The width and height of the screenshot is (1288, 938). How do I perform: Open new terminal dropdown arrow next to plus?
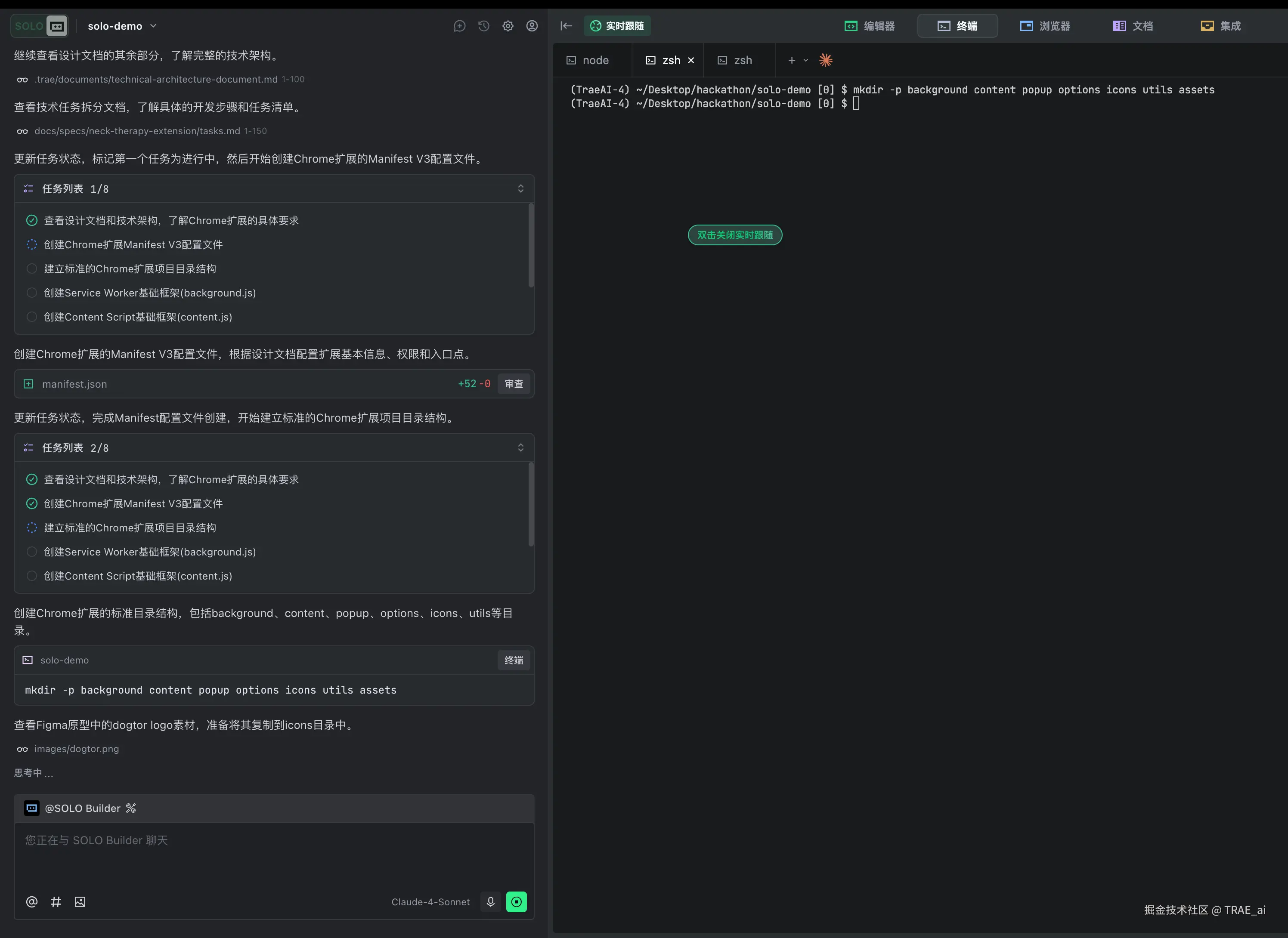click(x=805, y=60)
